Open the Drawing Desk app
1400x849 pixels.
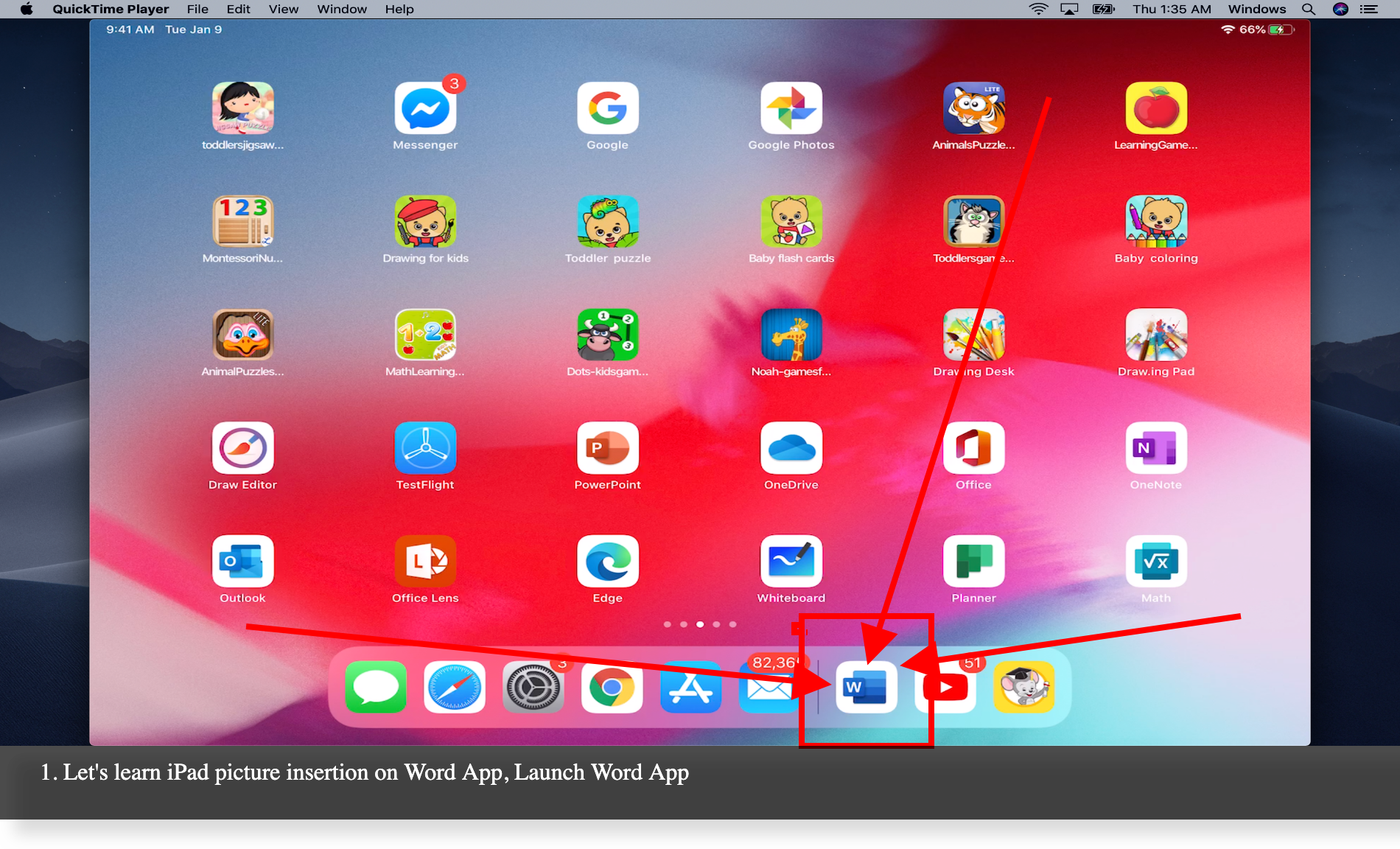pyautogui.click(x=974, y=335)
